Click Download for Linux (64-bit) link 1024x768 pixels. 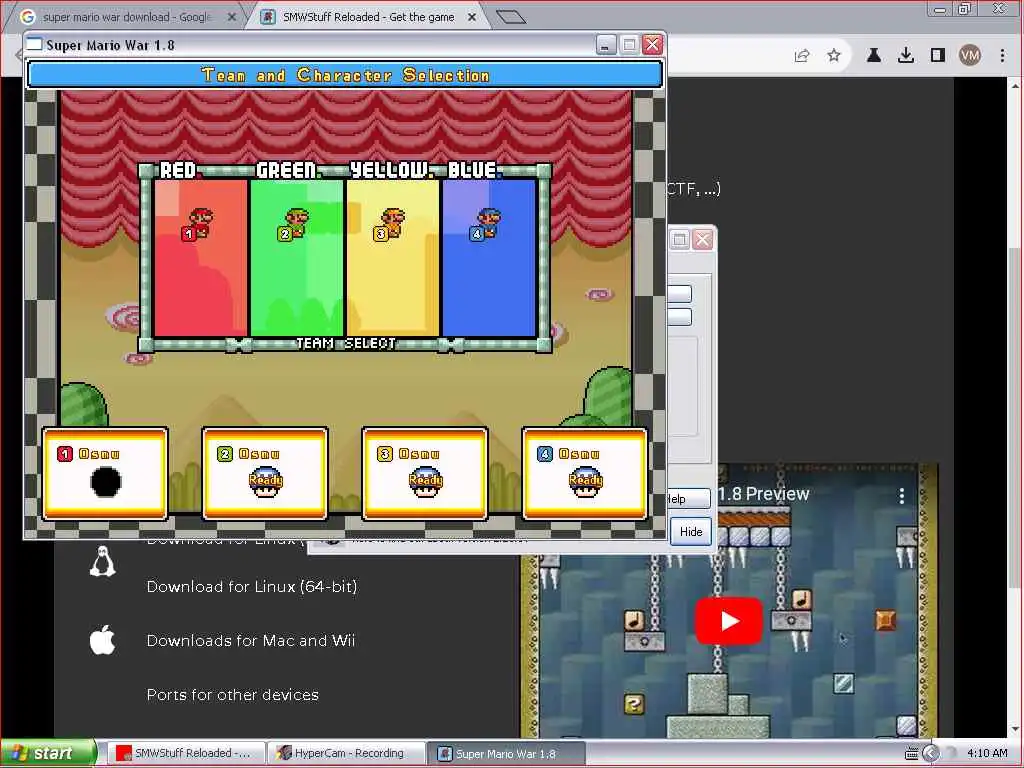pyautogui.click(x=252, y=586)
